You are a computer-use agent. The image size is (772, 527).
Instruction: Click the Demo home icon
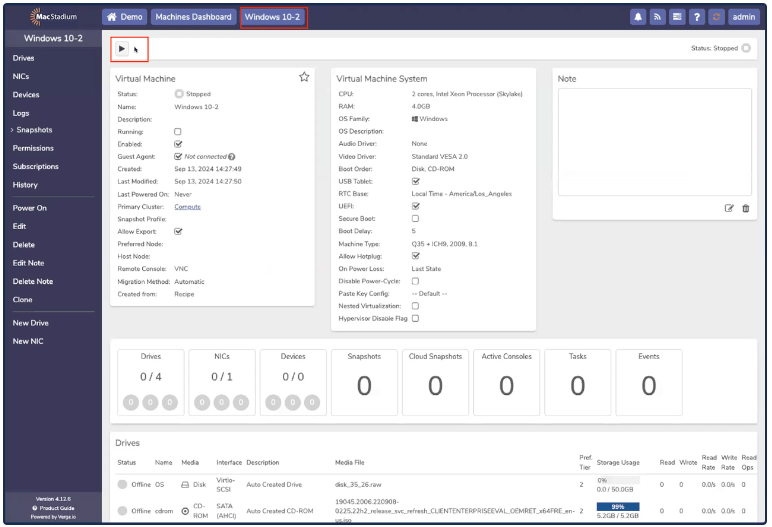pyautogui.click(x=112, y=17)
